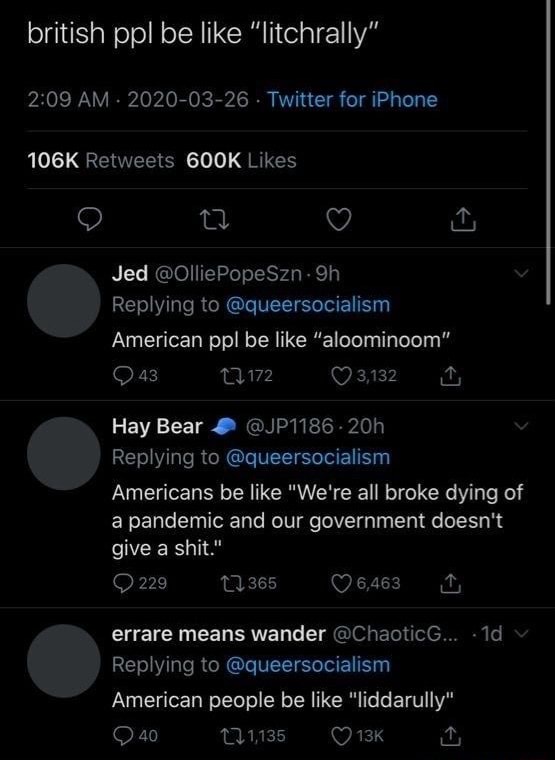Expand options chevron on Jed's tweet
The image size is (555, 760).
click(522, 273)
